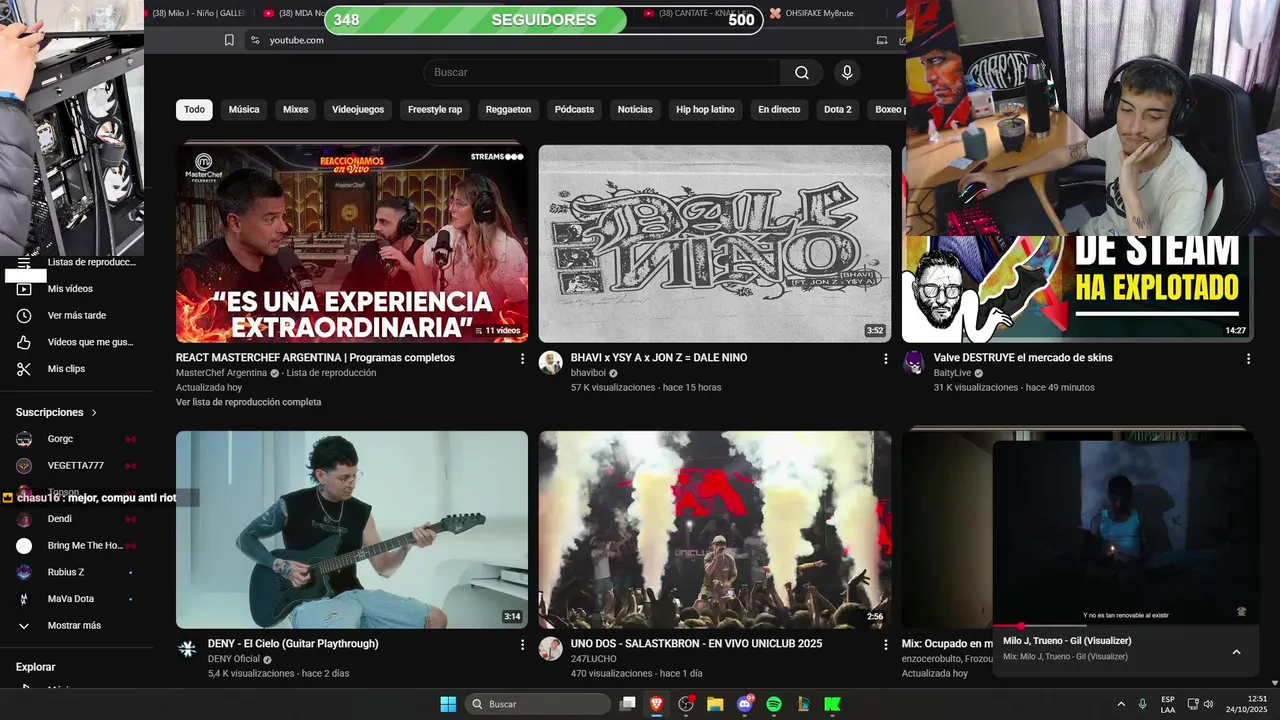The height and width of the screenshot is (720, 1280).
Task: Select the Reggaeton filter chip
Action: (x=508, y=110)
